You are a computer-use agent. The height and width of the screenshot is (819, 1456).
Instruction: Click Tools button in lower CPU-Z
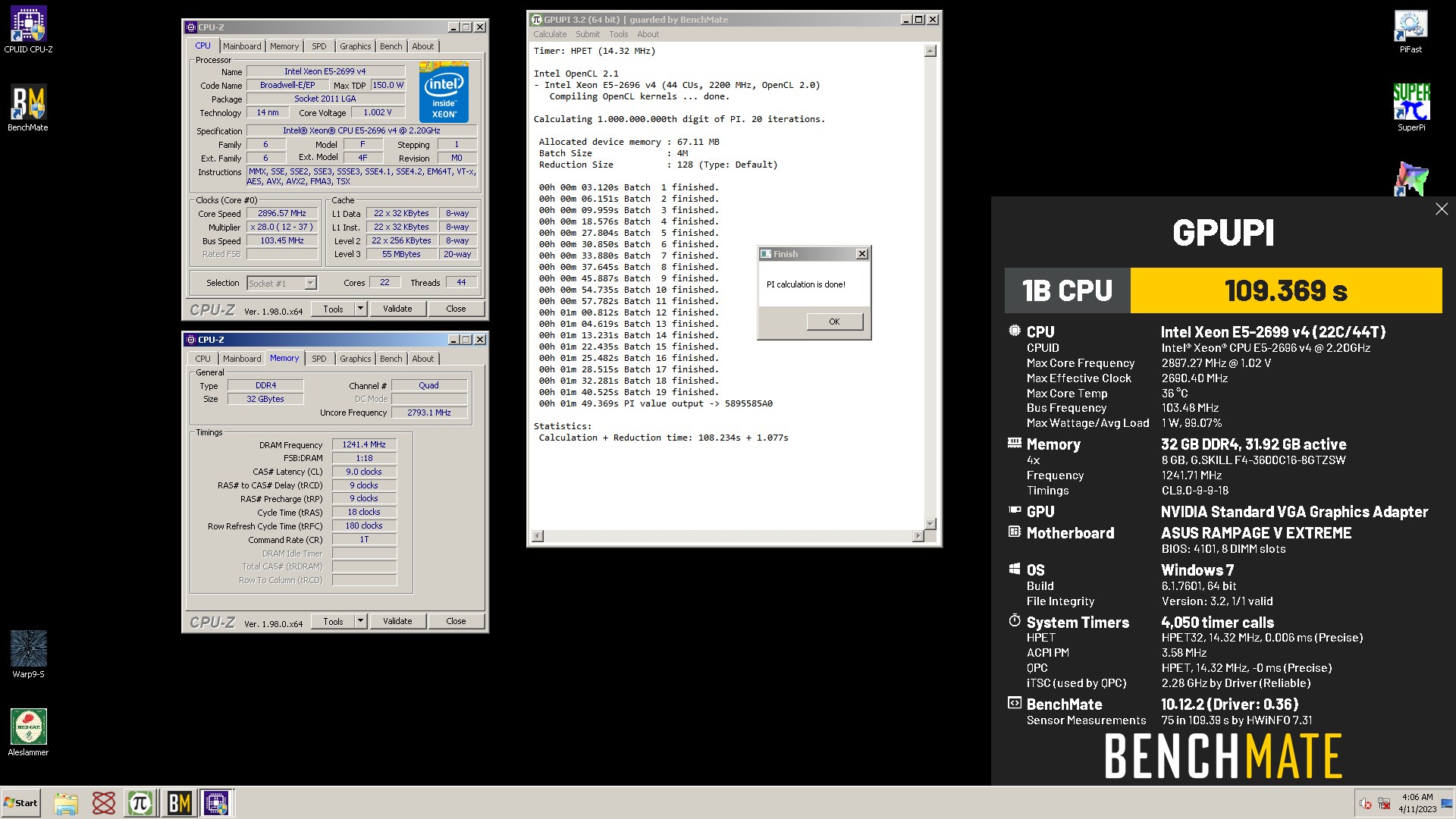point(333,621)
